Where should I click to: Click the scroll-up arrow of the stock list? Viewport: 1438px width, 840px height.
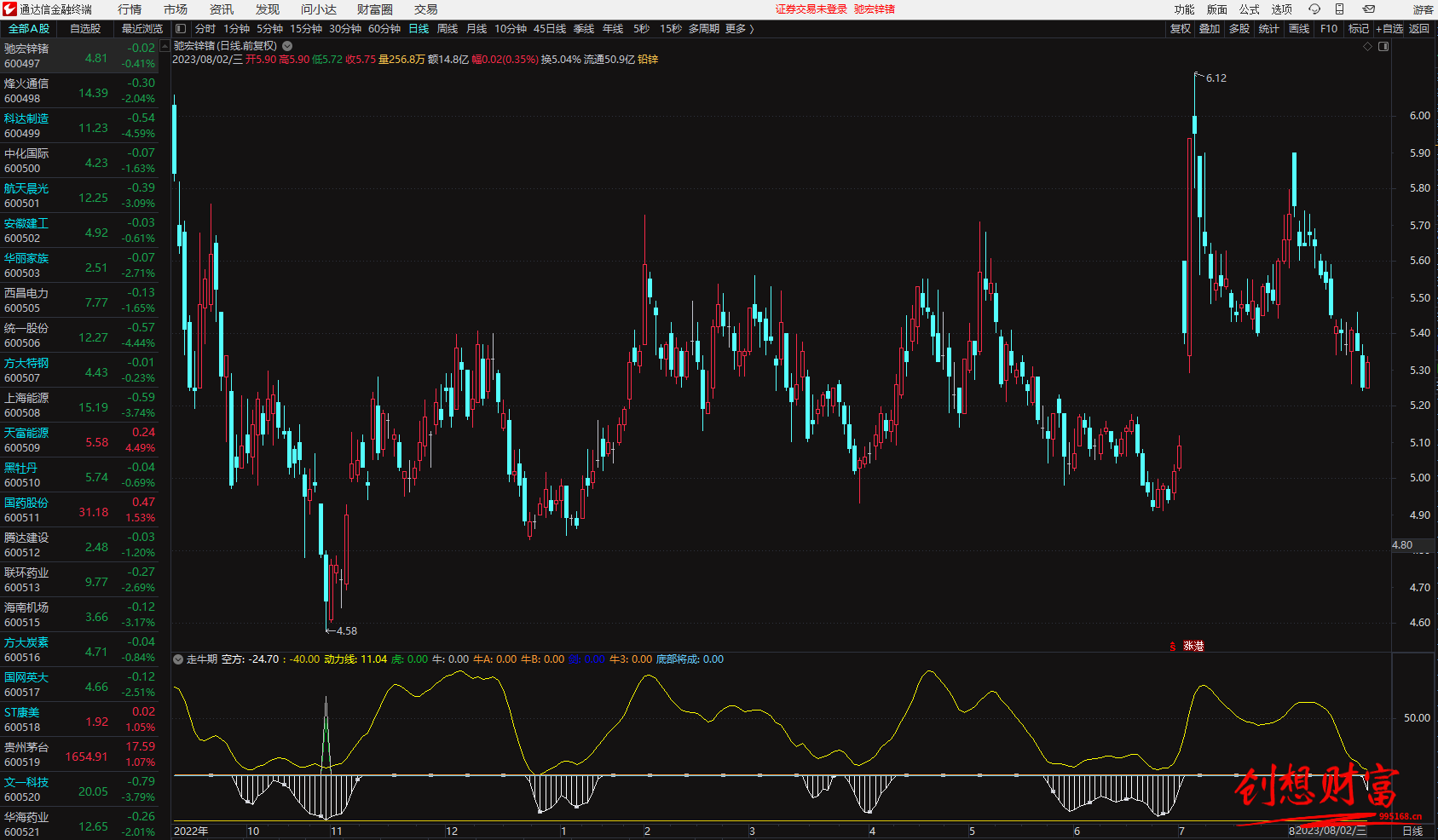point(165,47)
